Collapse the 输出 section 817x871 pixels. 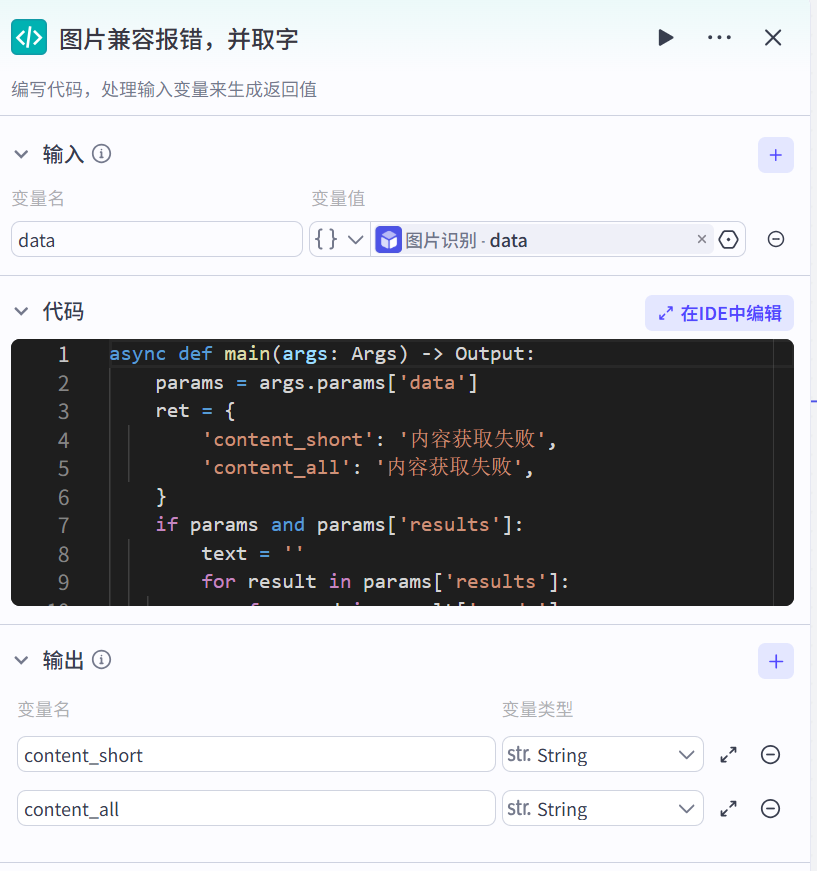(22, 660)
